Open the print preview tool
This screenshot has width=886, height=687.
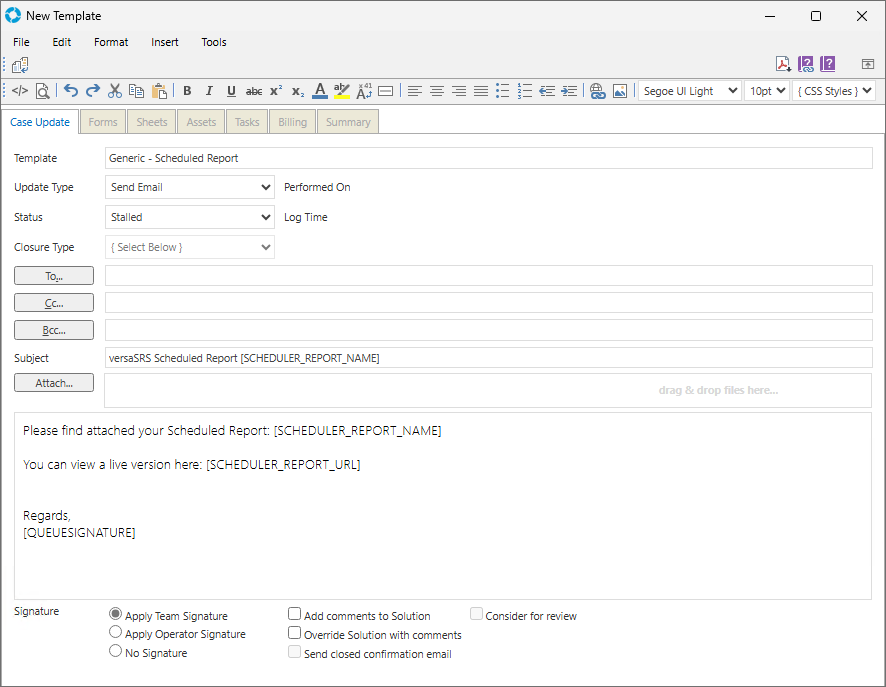click(42, 91)
